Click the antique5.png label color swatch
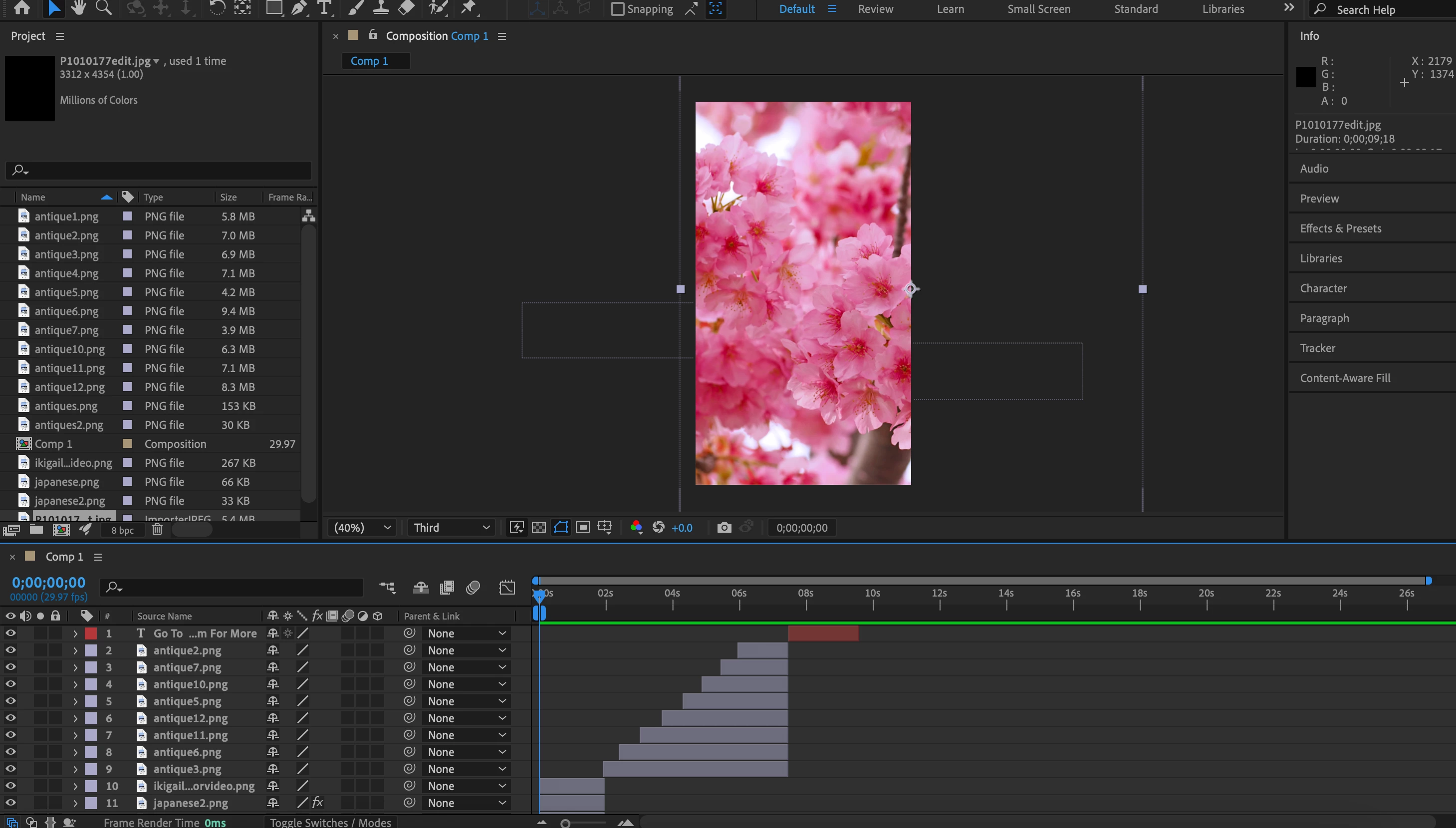 tap(91, 701)
